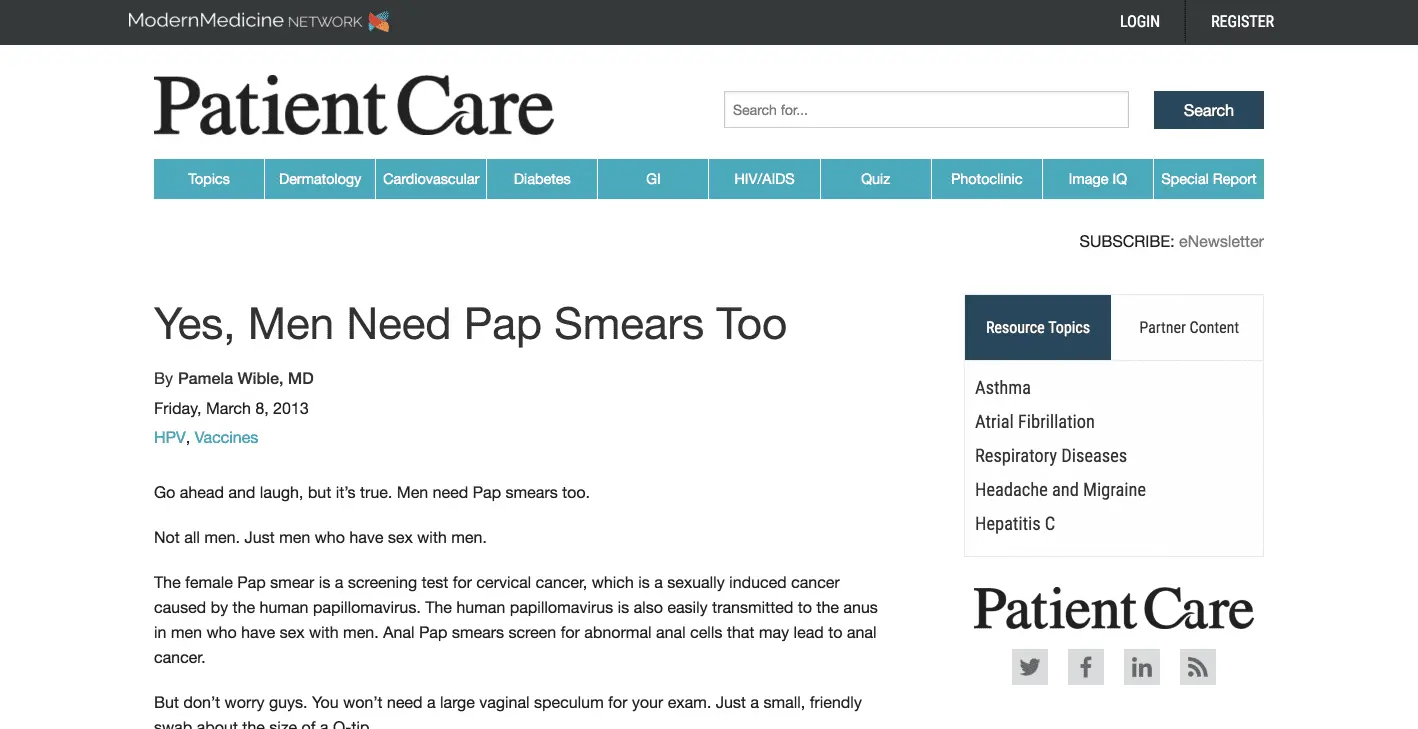The width and height of the screenshot is (1418, 729).
Task: Open the Atrial Fibrillation resource topic
Action: click(x=1034, y=422)
